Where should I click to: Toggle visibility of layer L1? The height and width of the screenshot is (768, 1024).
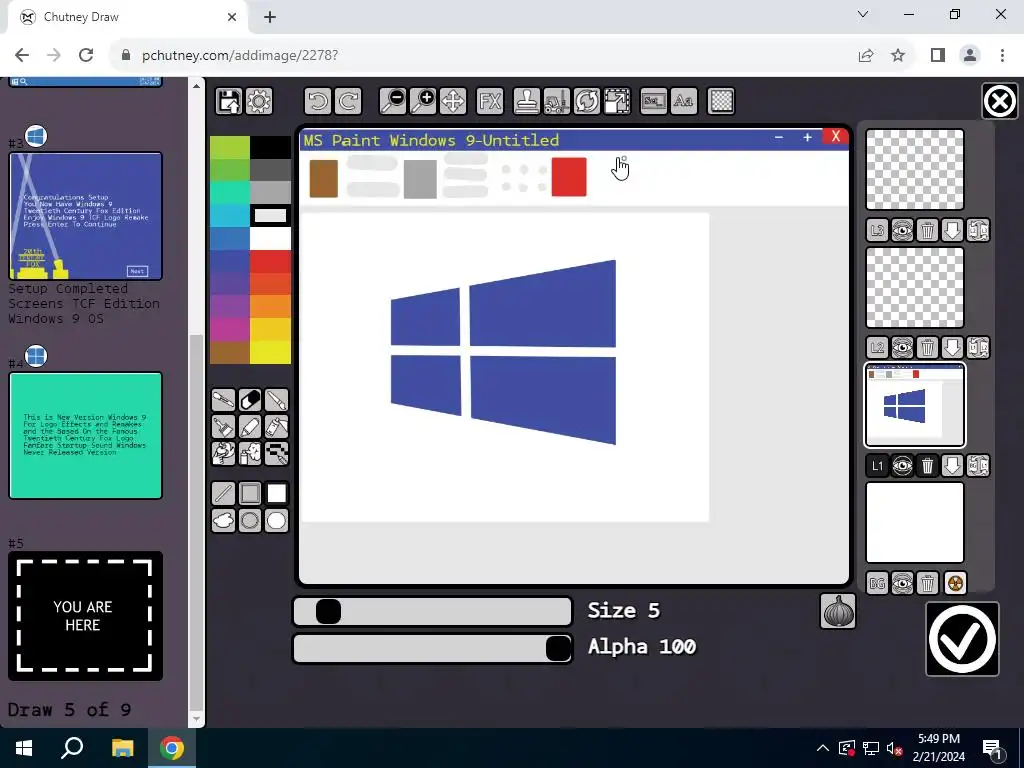coord(903,466)
